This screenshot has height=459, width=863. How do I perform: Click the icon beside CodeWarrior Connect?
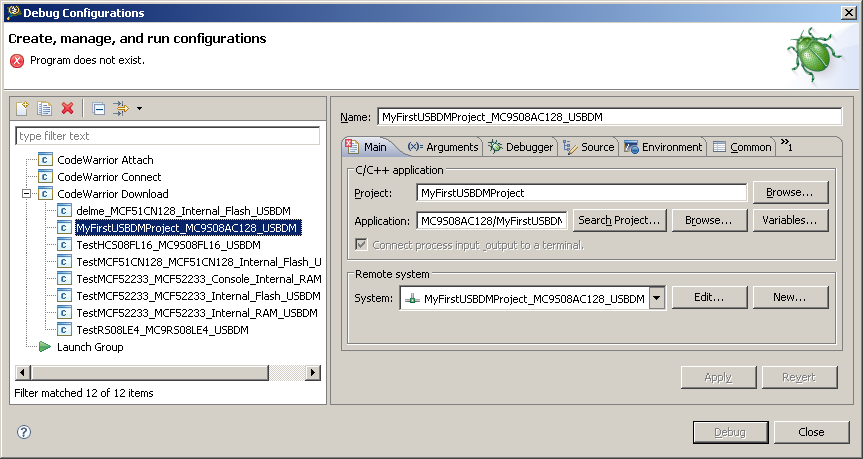45,177
